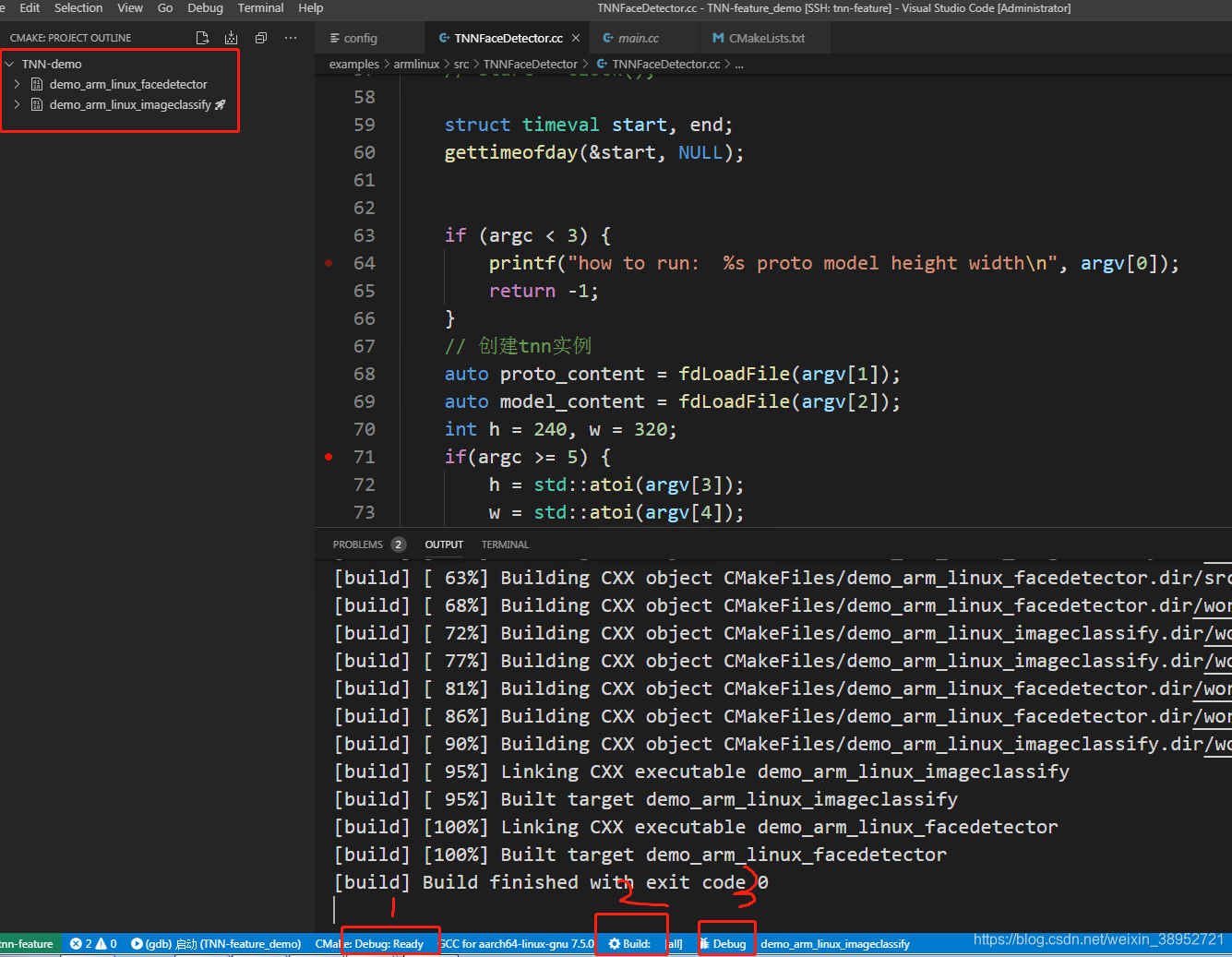
Task: Click the 'TNNFaceDetector.cc' file breadcrumb segment
Action: (665, 64)
